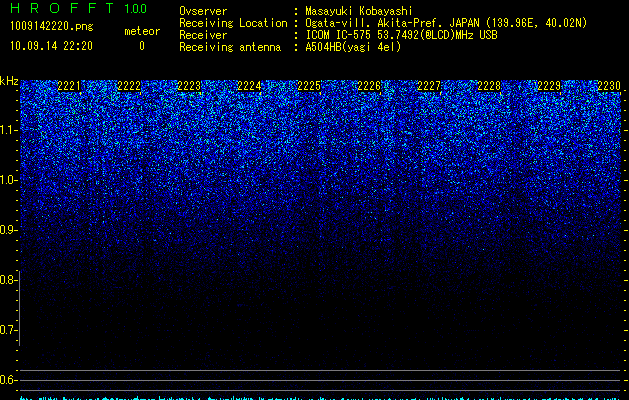Click the 2222 time marker
Viewport: 629px width, 400px height.
(129, 86)
